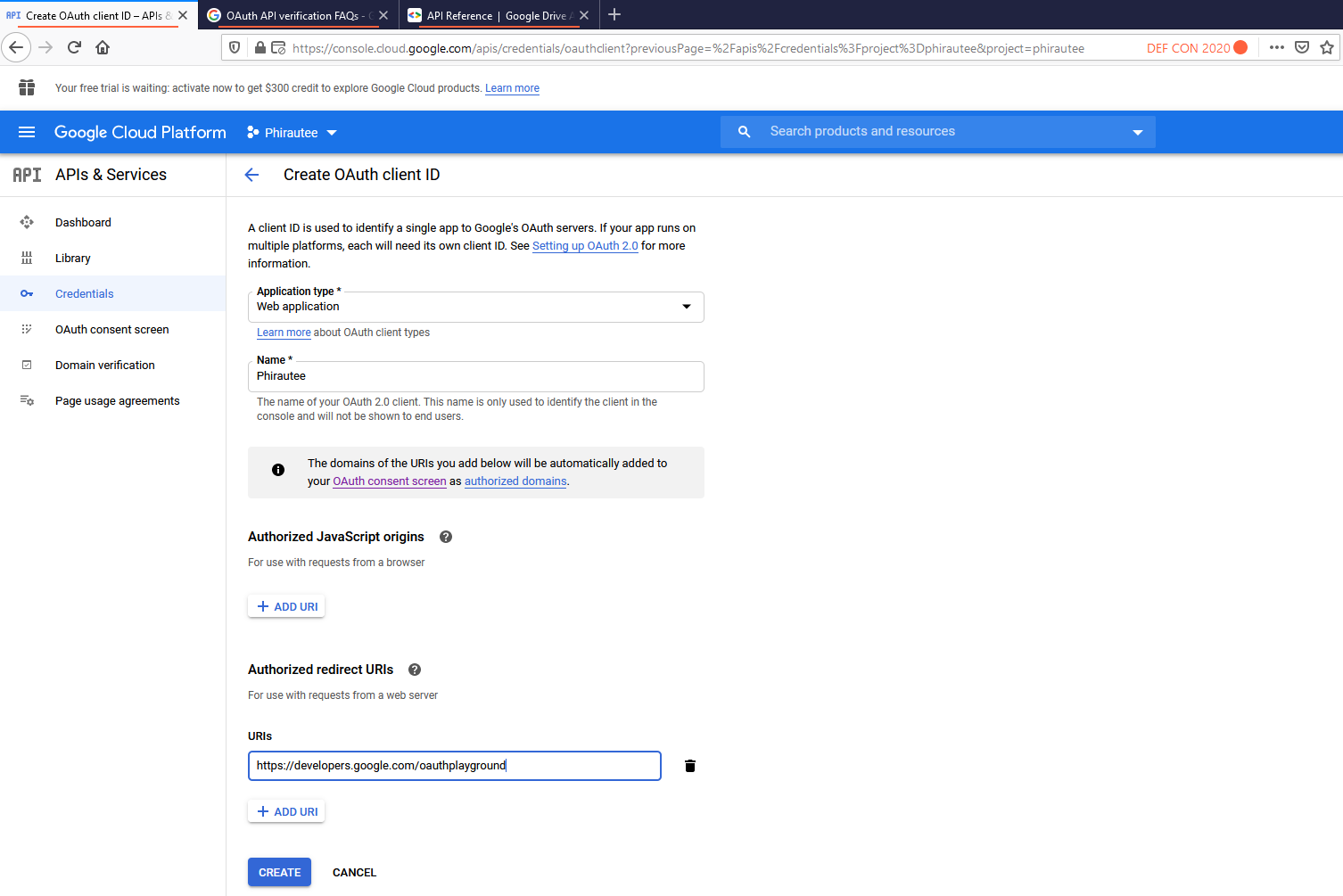Close the API Reference Google Drive tab
Image resolution: width=1343 pixels, height=896 pixels.
tap(584, 15)
